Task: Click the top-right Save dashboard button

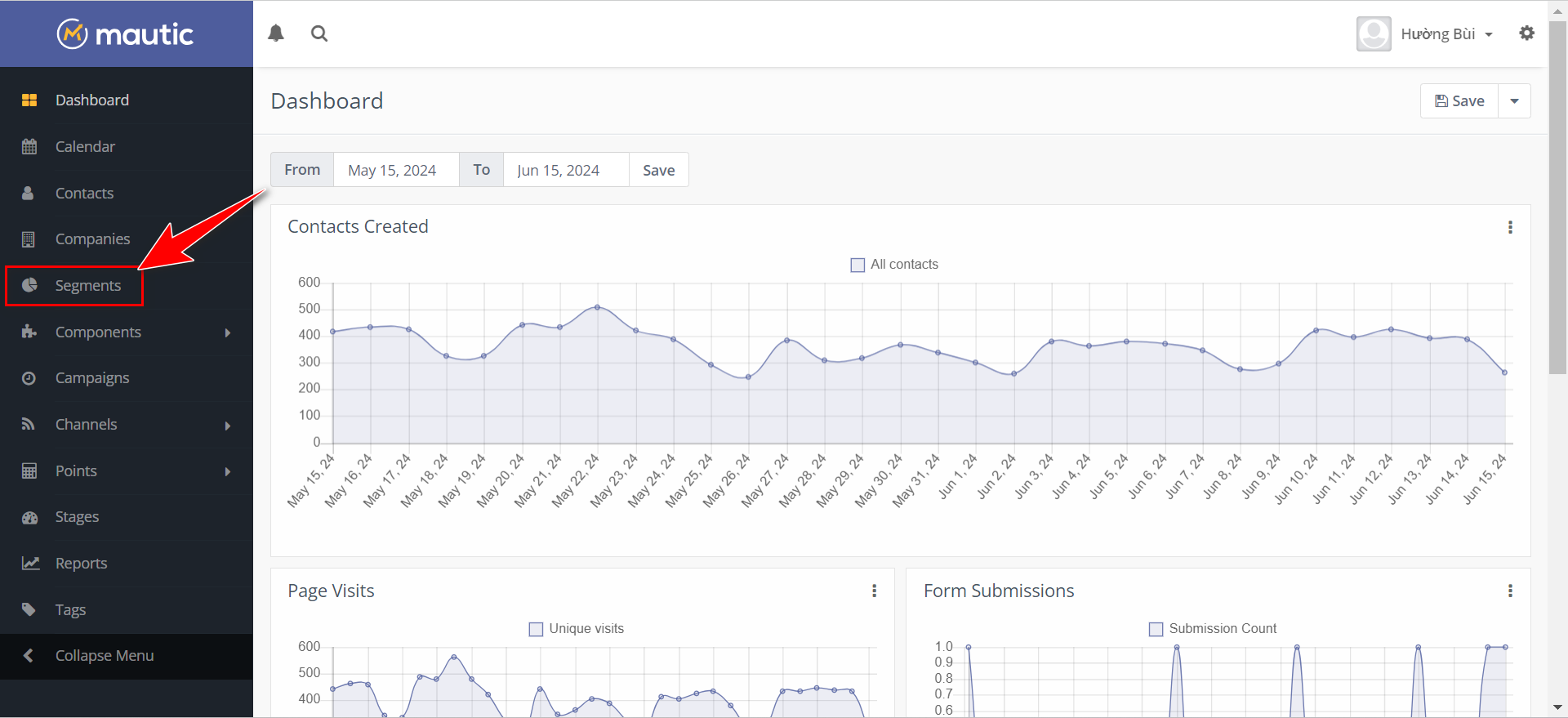Action: tap(1459, 101)
